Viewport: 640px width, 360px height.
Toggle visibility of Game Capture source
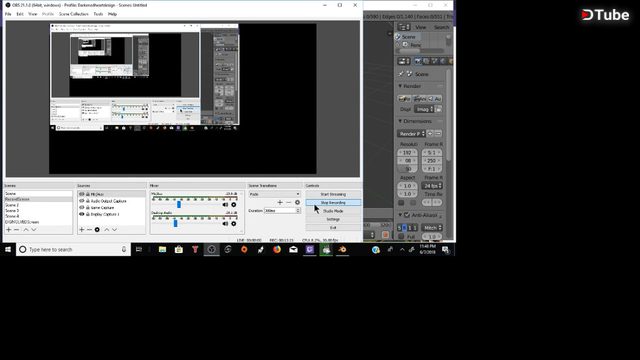click(x=82, y=207)
